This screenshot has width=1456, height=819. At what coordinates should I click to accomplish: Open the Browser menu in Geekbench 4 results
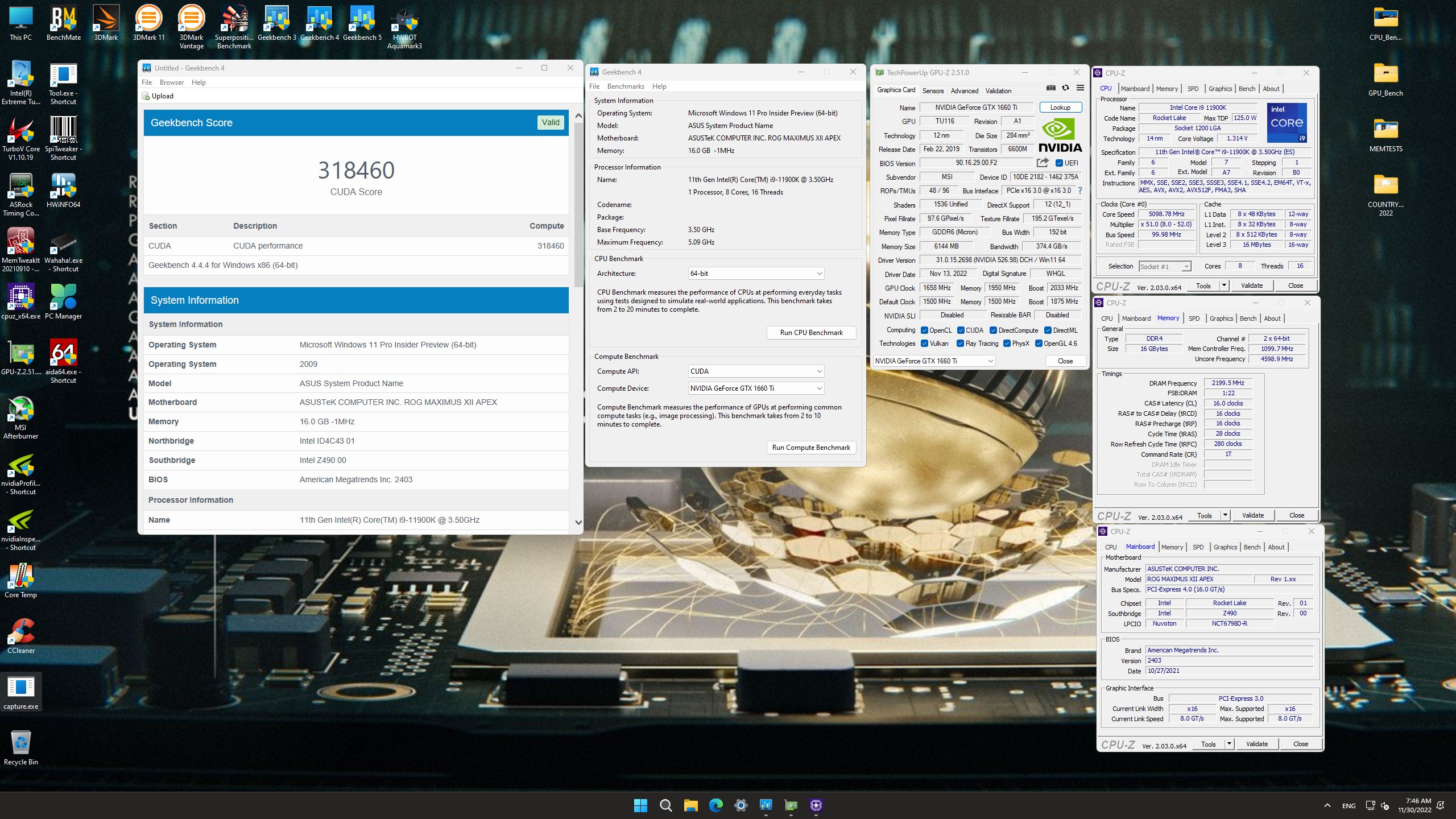[172, 82]
